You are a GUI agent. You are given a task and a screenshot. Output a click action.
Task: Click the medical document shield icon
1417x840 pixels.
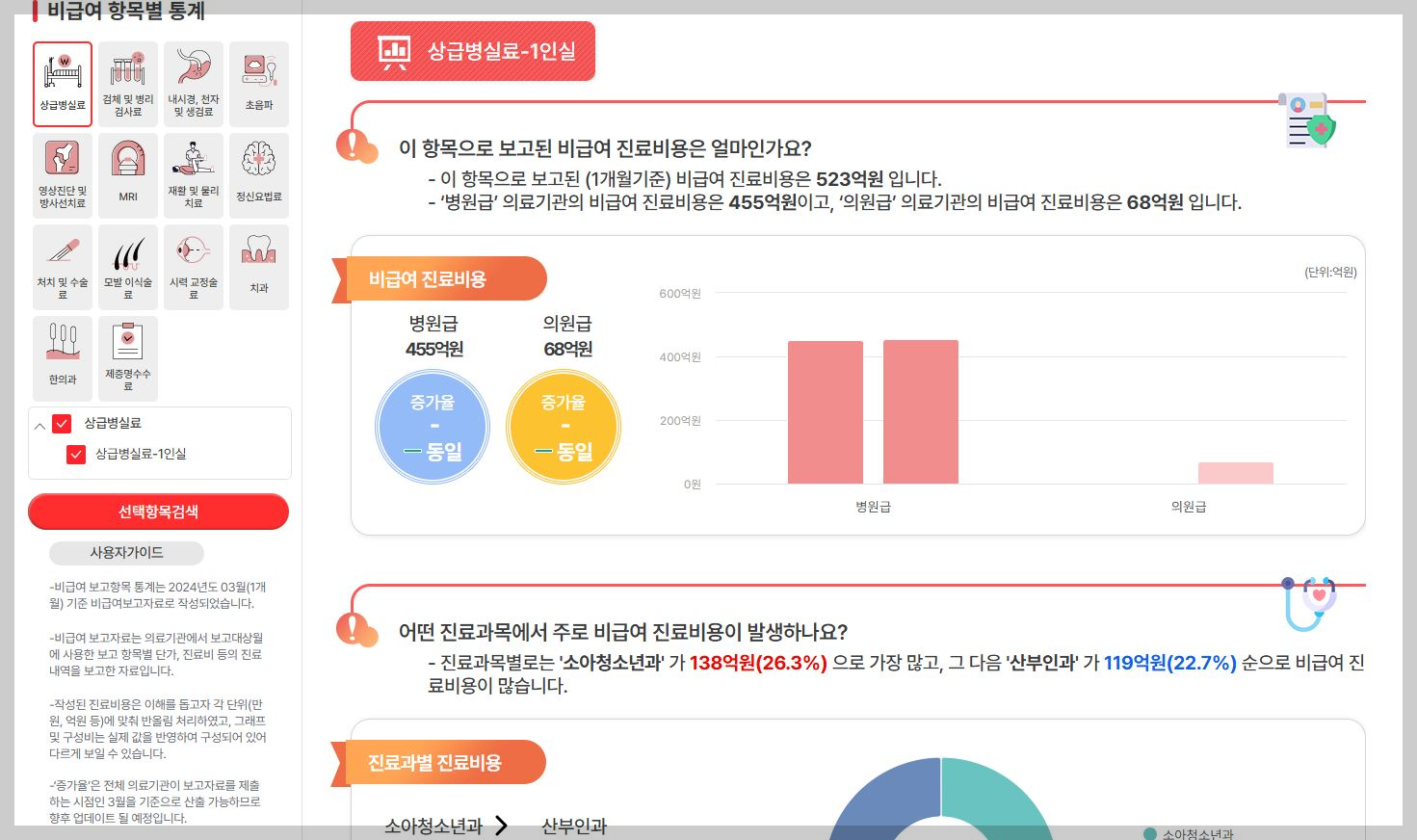tap(1307, 120)
